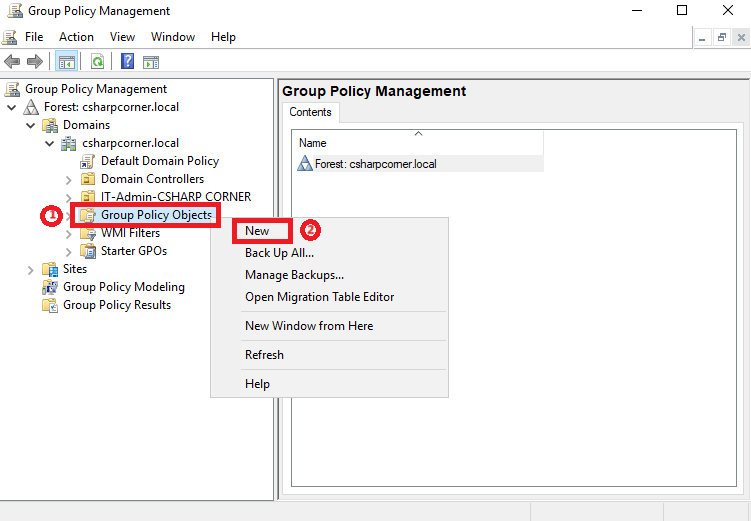The width and height of the screenshot is (751, 521).
Task: Click the title bar application icon
Action: 14,11
